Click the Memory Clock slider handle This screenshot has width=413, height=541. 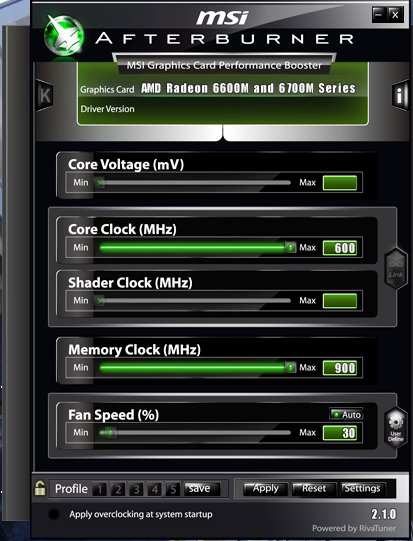click(291, 367)
